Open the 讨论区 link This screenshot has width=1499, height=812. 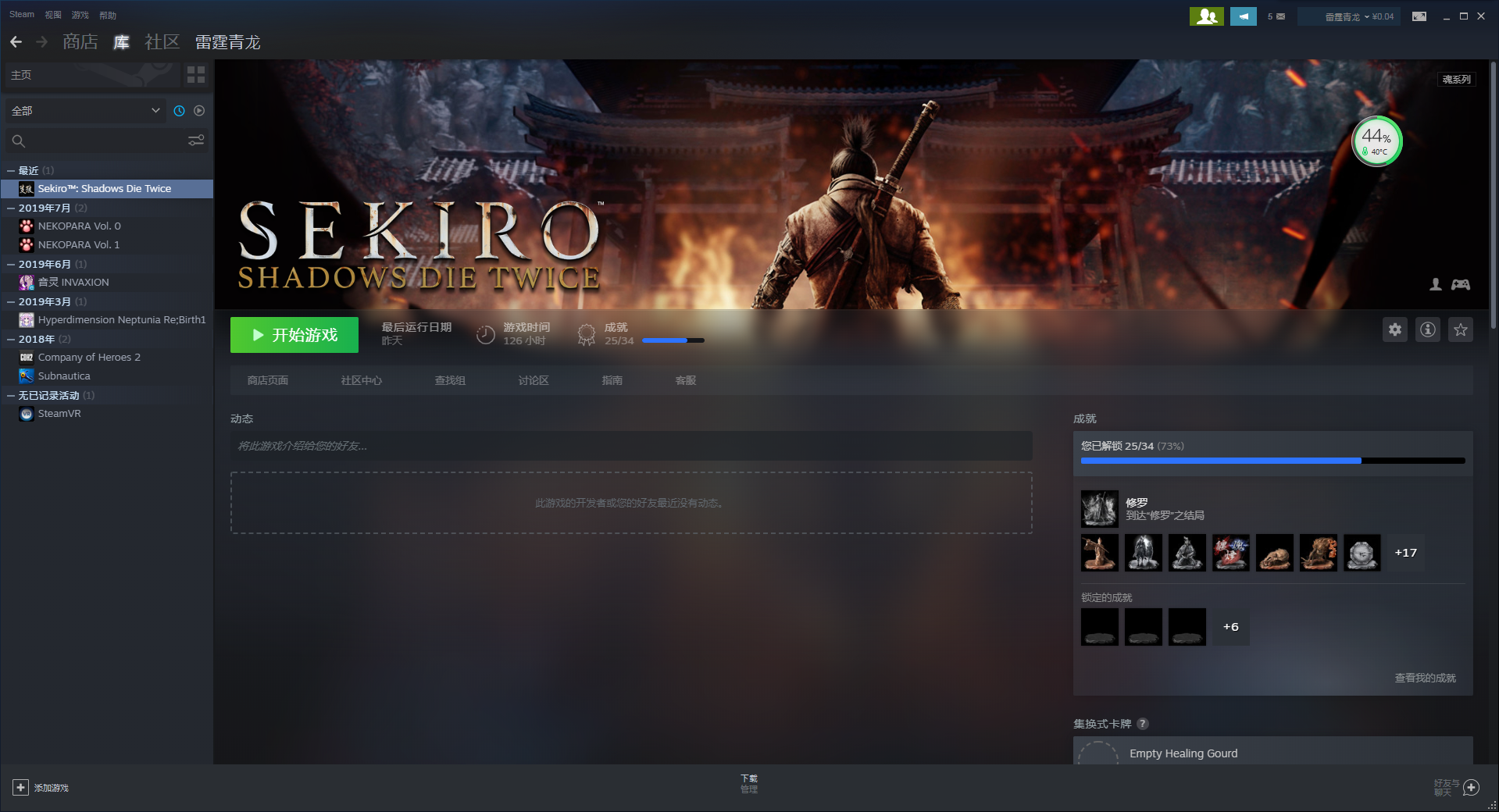click(534, 380)
